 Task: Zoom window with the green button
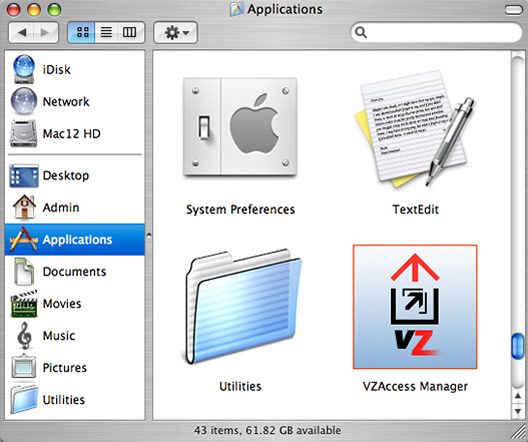(x=54, y=9)
